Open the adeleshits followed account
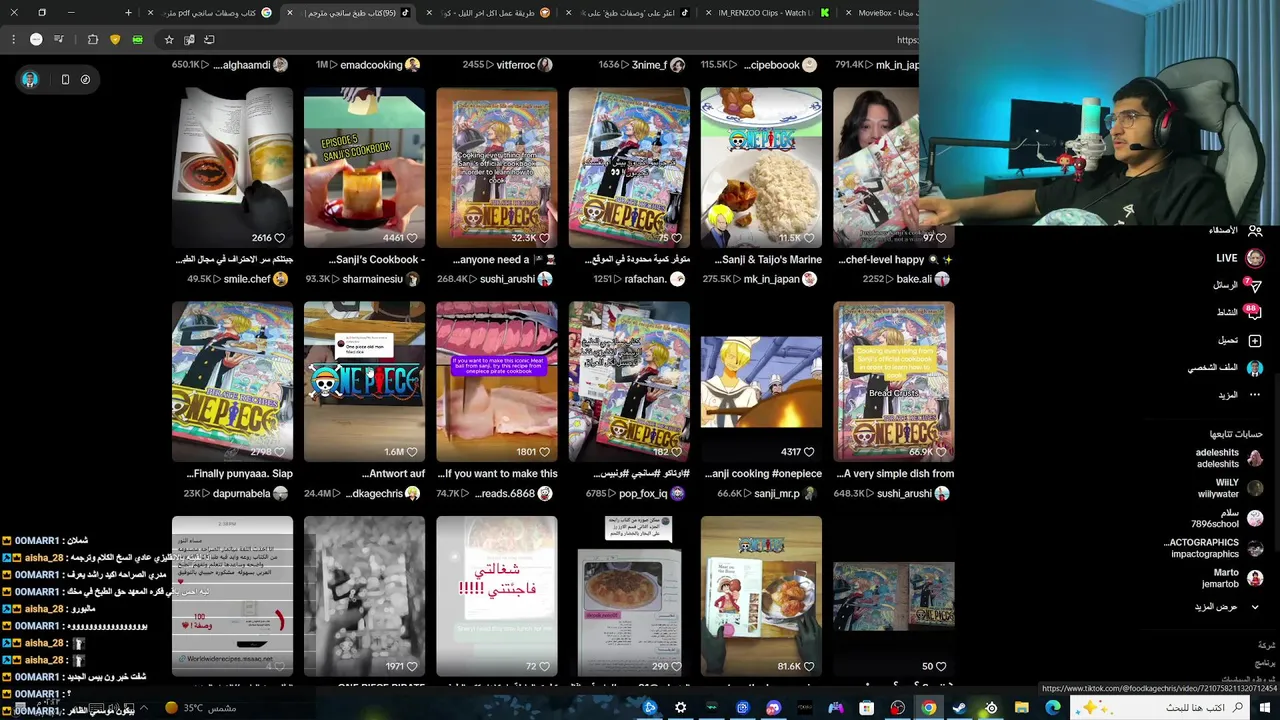Viewport: 1280px width, 720px height. pyautogui.click(x=1229, y=458)
